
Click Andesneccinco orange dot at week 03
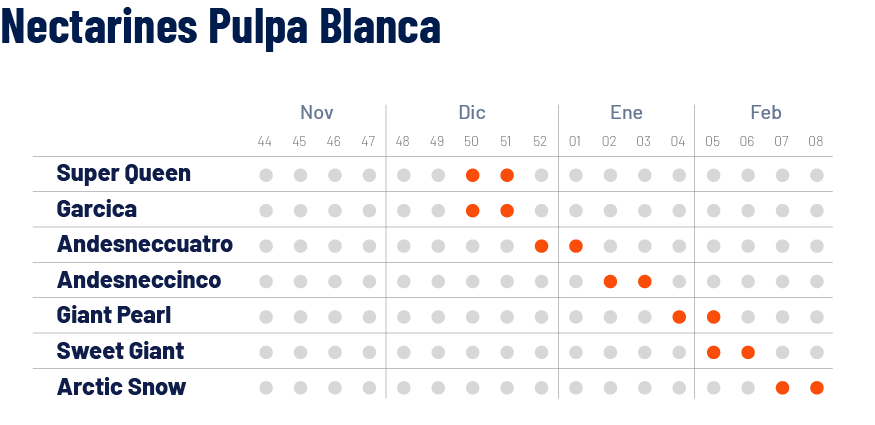coord(645,282)
